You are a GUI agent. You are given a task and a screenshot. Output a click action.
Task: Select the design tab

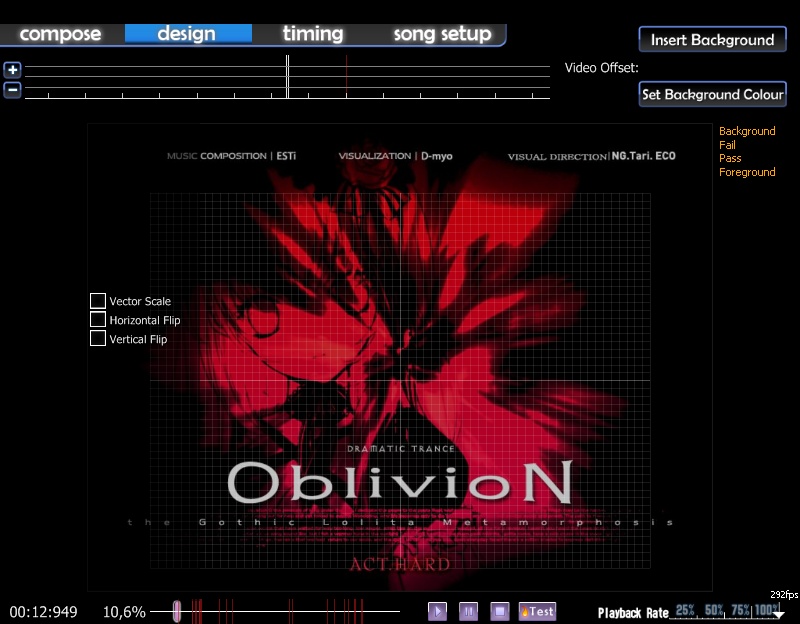point(188,34)
